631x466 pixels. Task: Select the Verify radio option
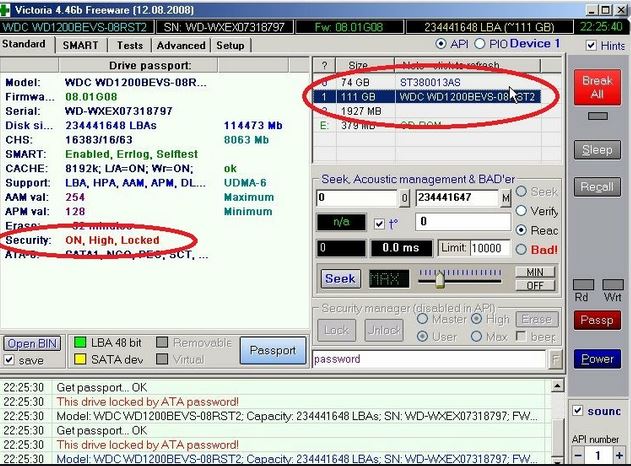pos(521,210)
